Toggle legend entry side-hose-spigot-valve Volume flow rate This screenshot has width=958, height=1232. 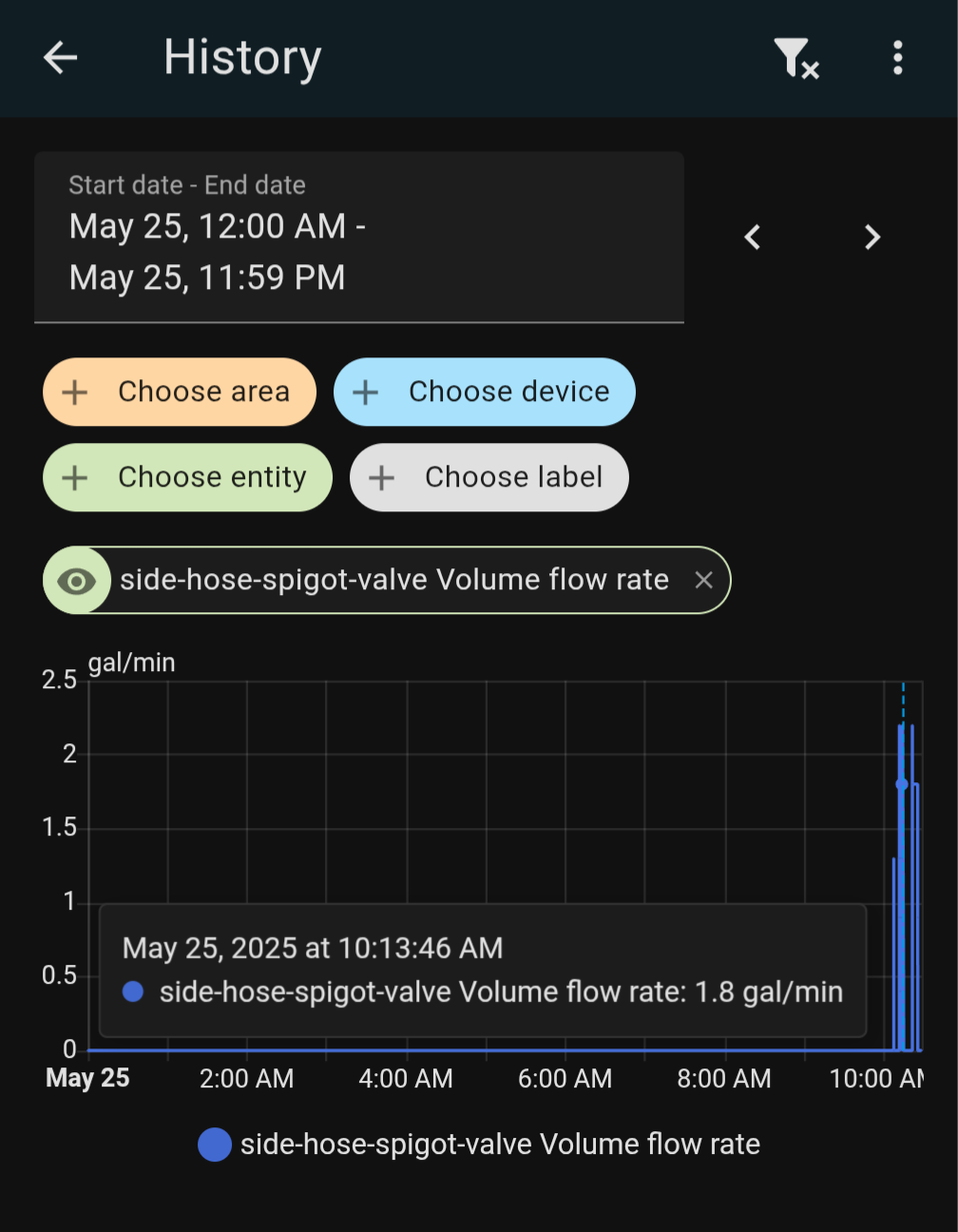(x=479, y=1145)
